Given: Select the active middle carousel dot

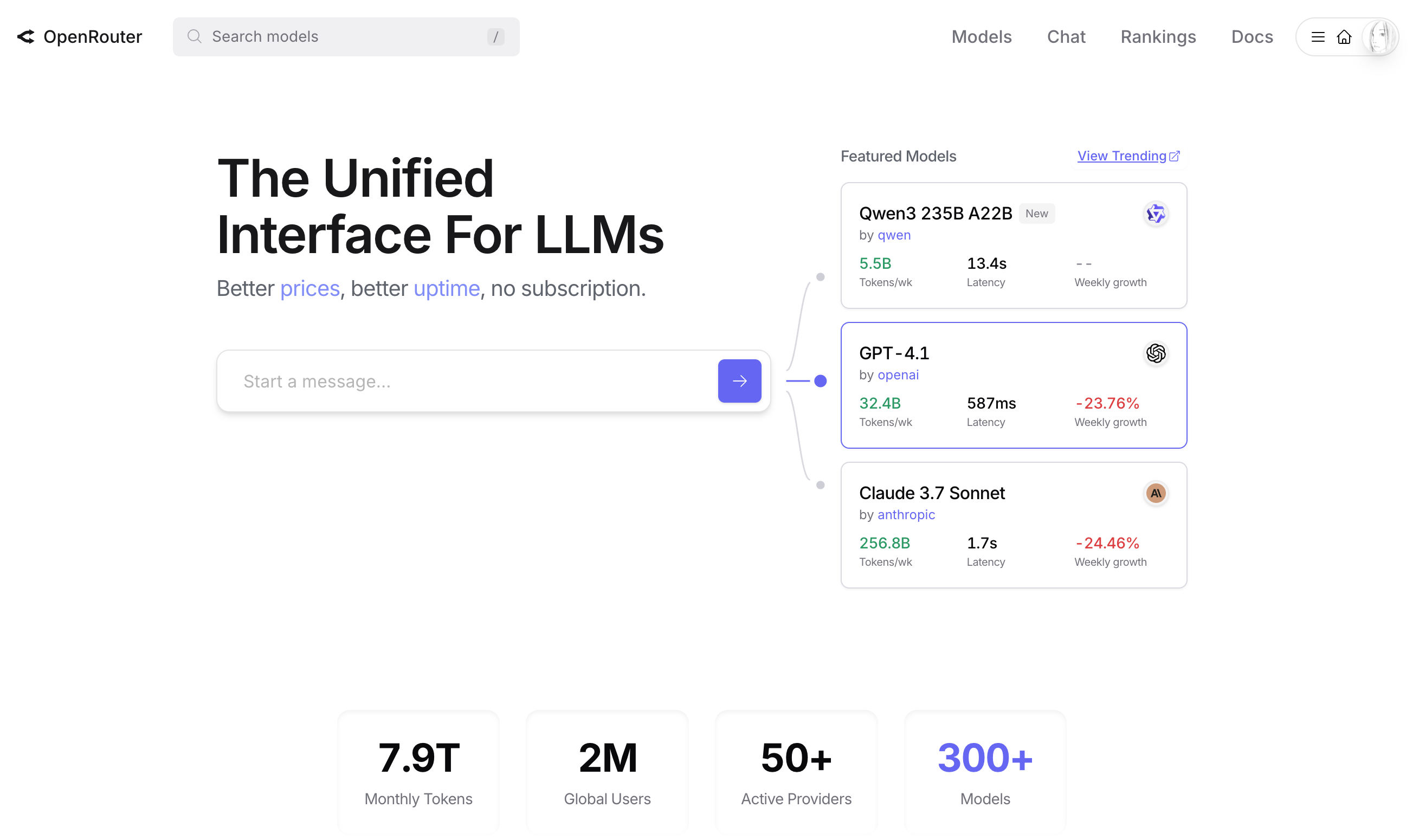Looking at the screenshot, I should click(x=820, y=381).
